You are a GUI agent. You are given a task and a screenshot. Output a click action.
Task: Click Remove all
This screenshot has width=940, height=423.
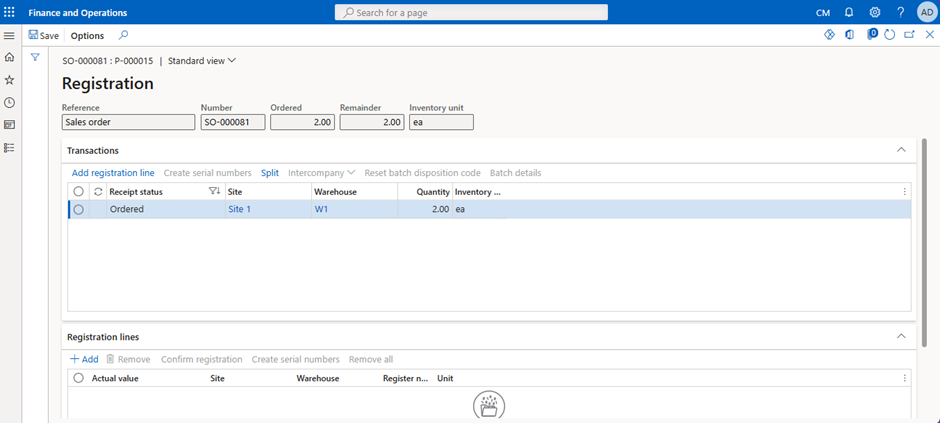click(x=371, y=359)
